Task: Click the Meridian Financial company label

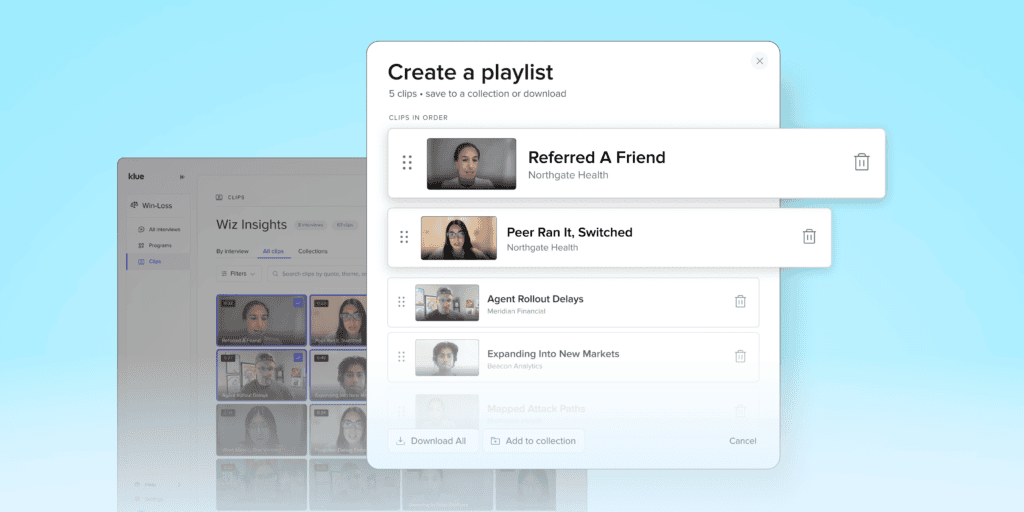Action: point(516,312)
